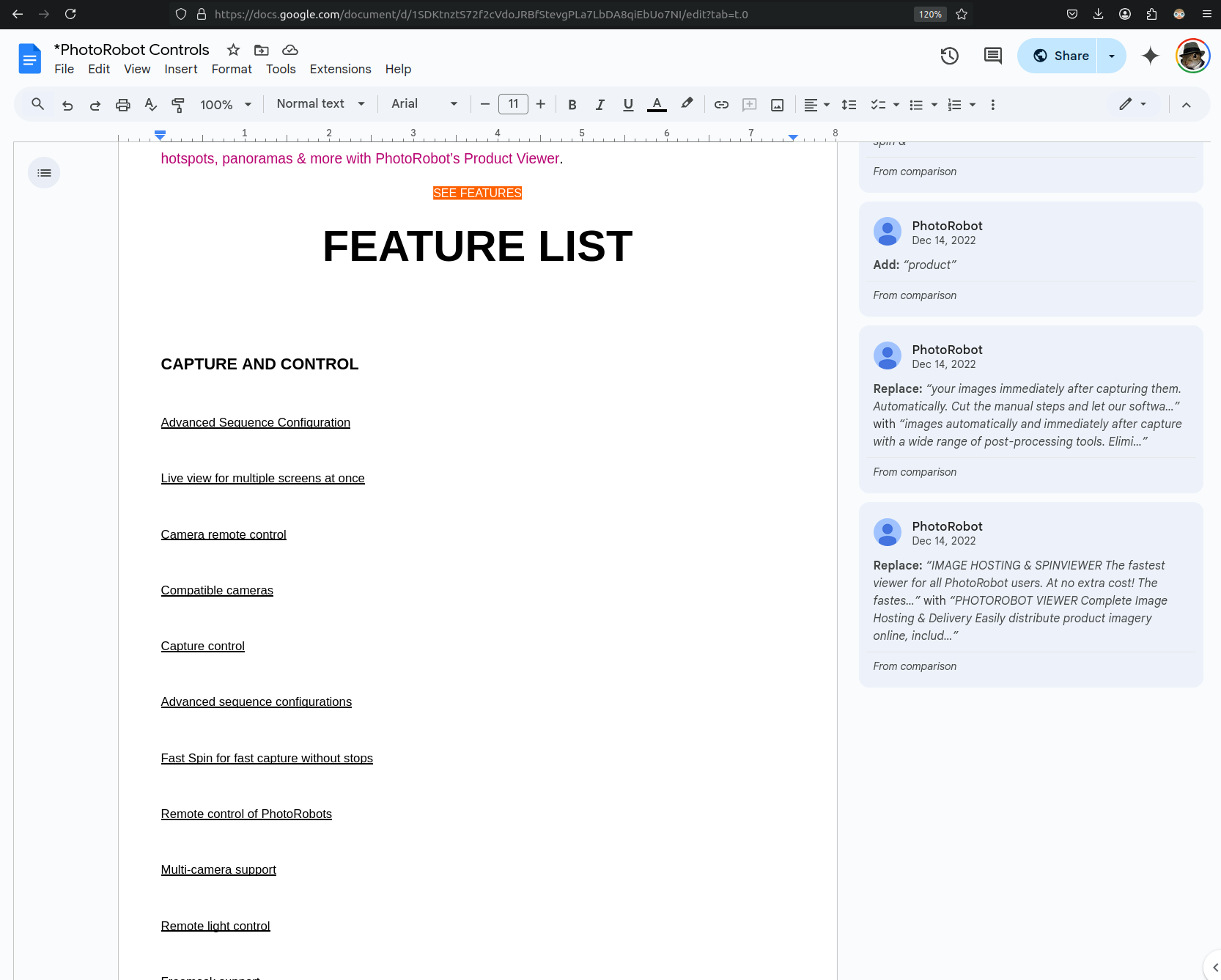This screenshot has height=980, width=1221.
Task: Open the Tools menu
Action: click(281, 69)
